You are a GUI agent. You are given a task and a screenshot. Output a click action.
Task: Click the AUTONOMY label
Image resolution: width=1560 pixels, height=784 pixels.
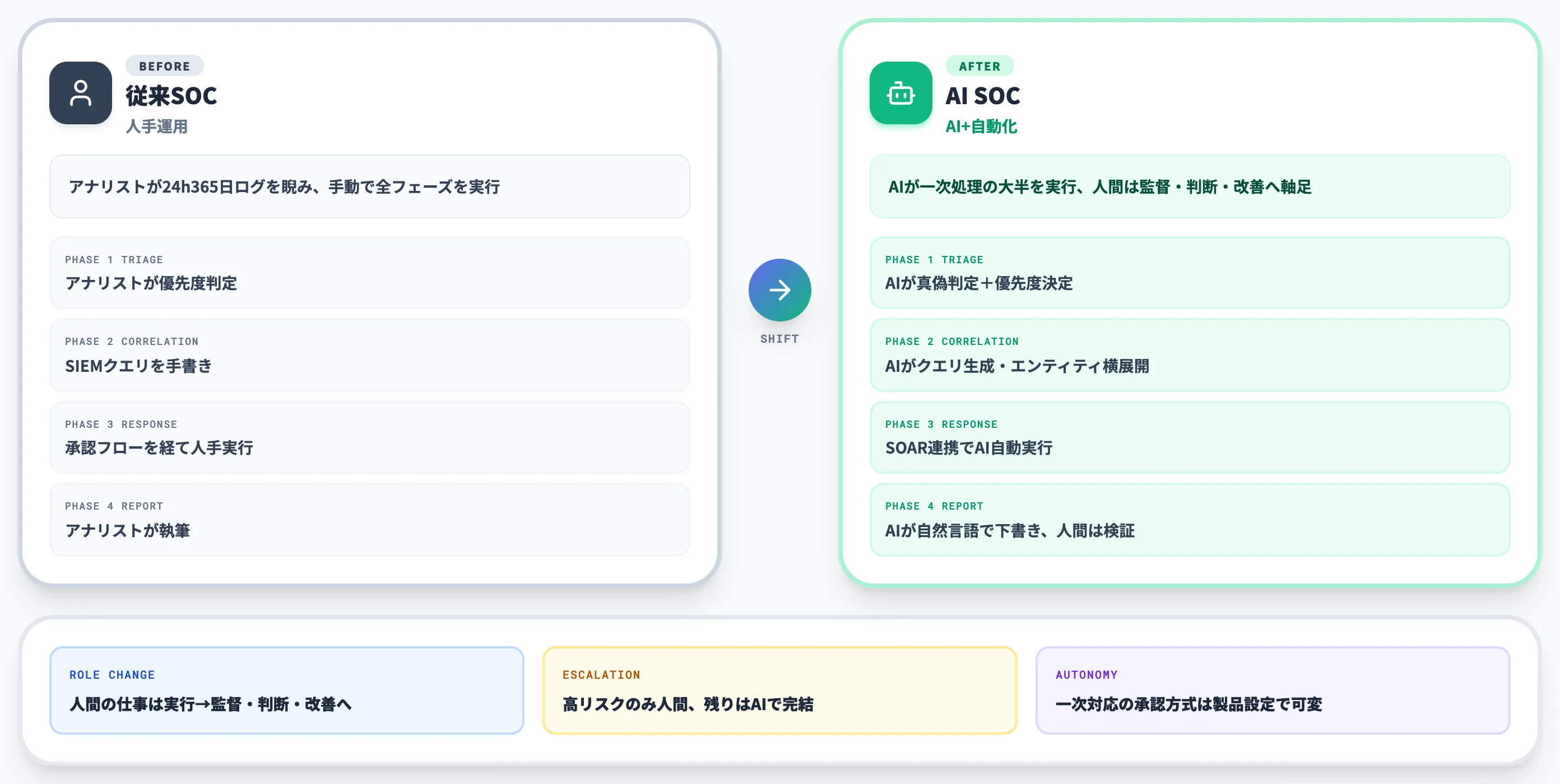[x=1087, y=674]
